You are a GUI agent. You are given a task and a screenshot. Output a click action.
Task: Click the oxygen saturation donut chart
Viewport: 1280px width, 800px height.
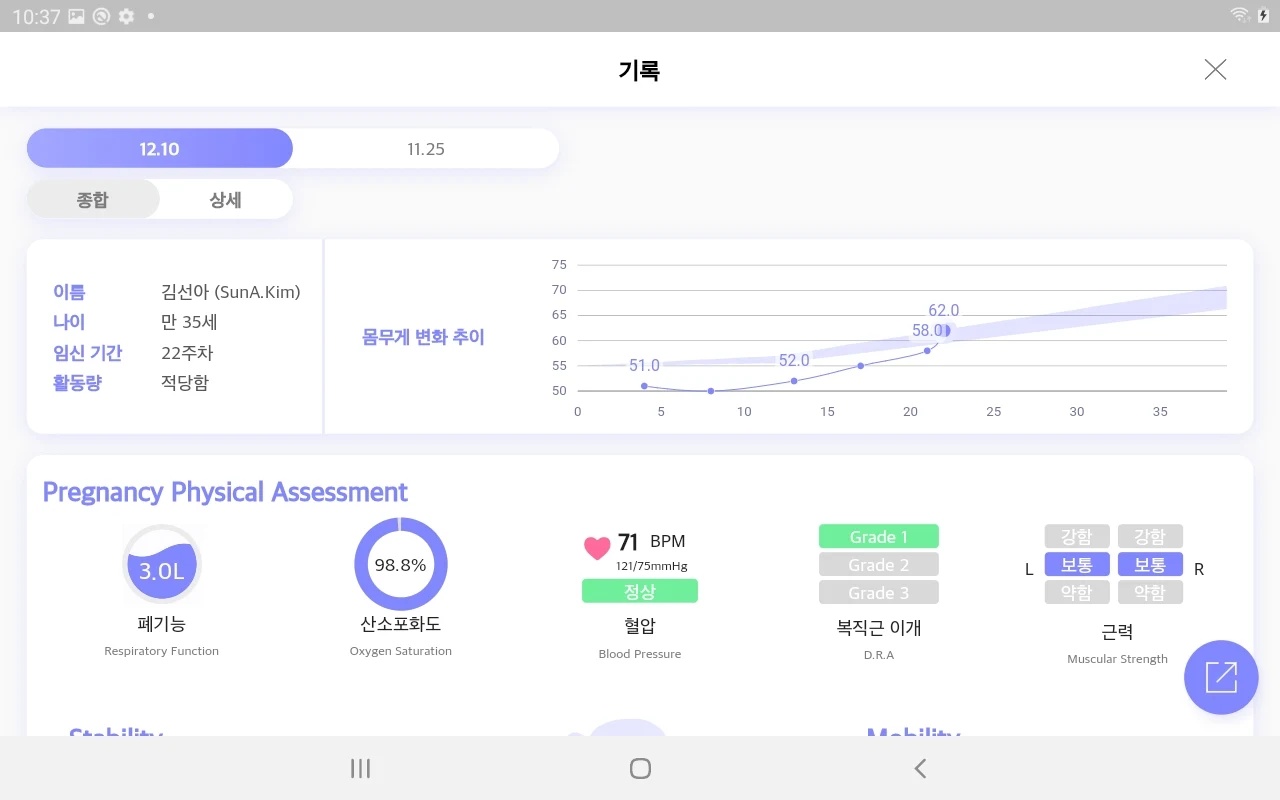(400, 563)
